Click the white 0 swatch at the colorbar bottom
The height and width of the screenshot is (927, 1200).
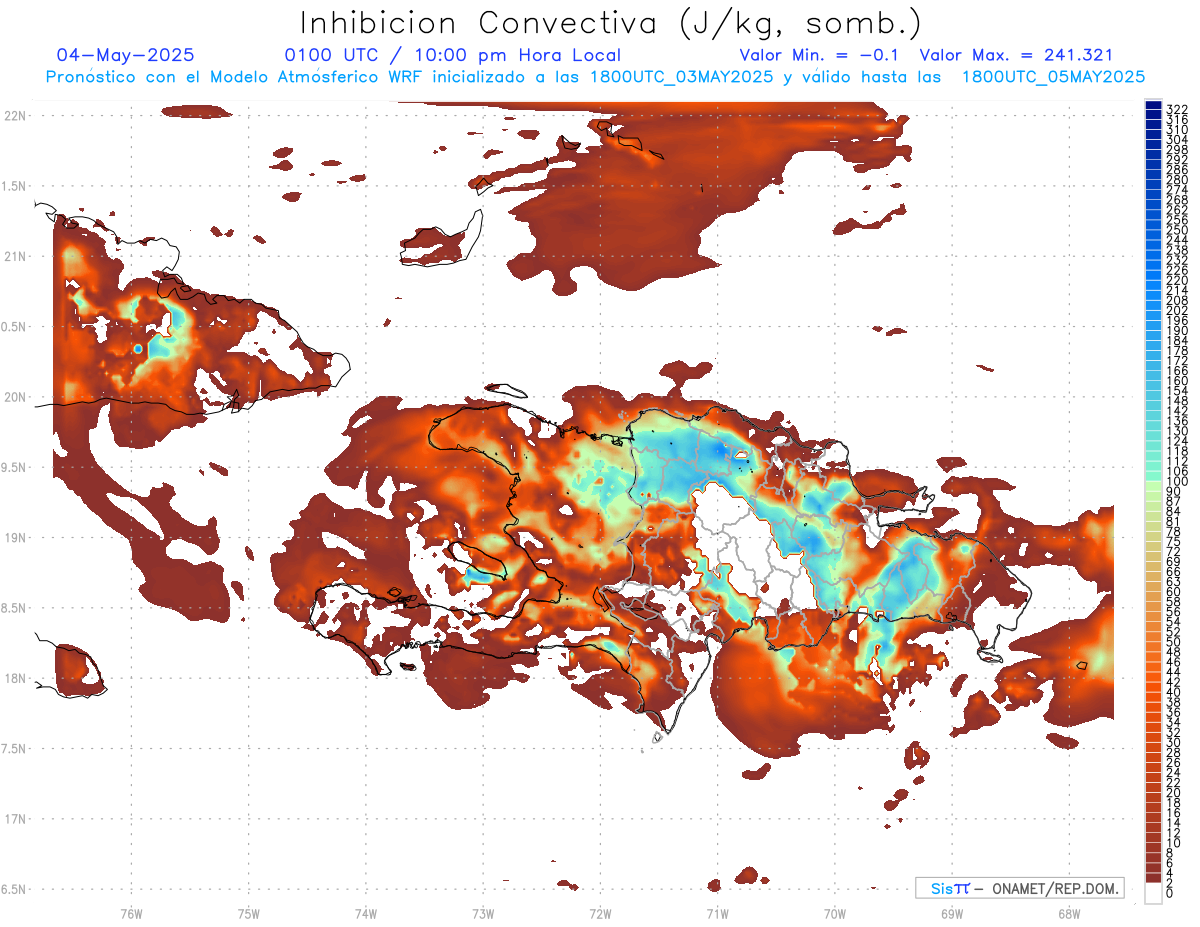pyautogui.click(x=1153, y=894)
